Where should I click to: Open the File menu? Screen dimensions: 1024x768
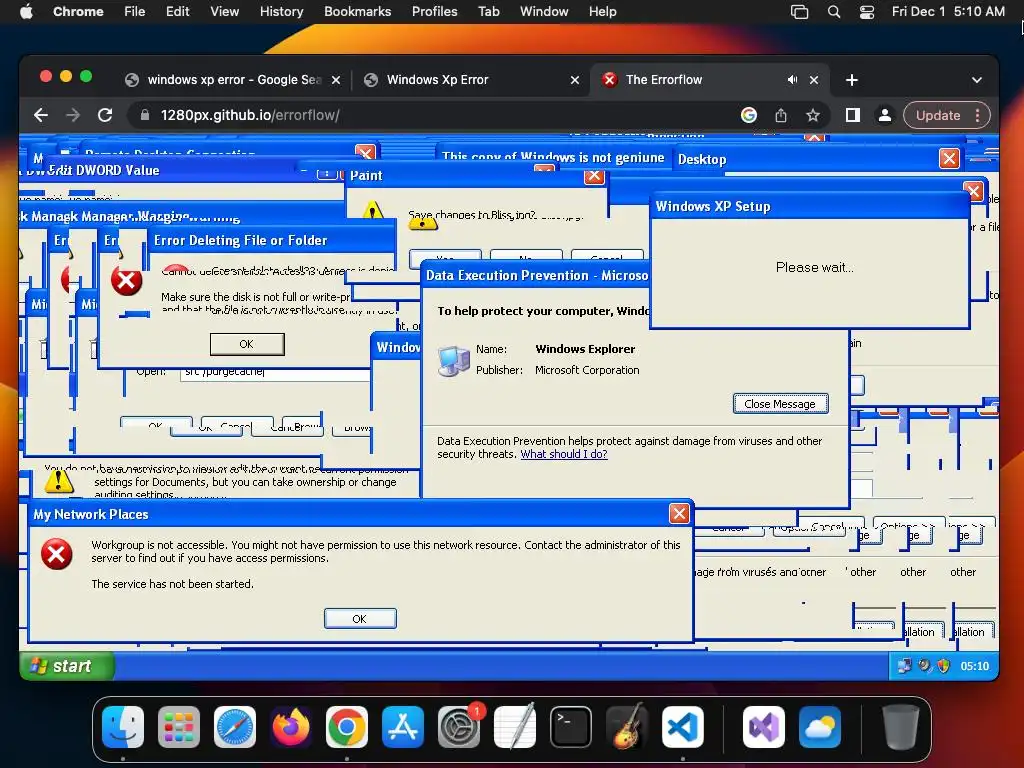(135, 12)
